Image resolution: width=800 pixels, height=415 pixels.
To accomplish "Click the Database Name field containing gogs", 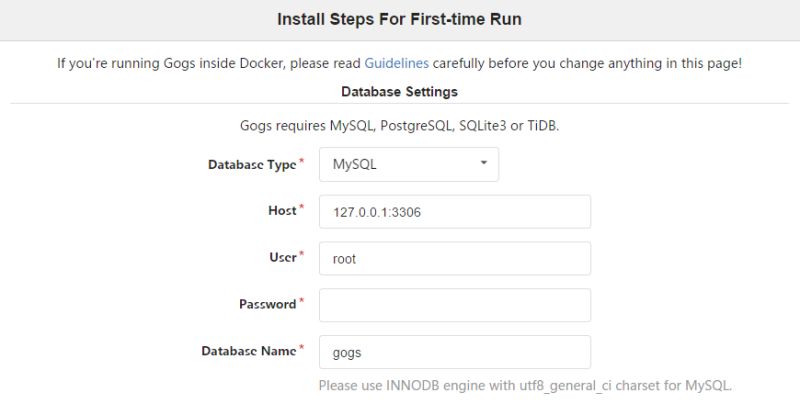I will 454,352.
